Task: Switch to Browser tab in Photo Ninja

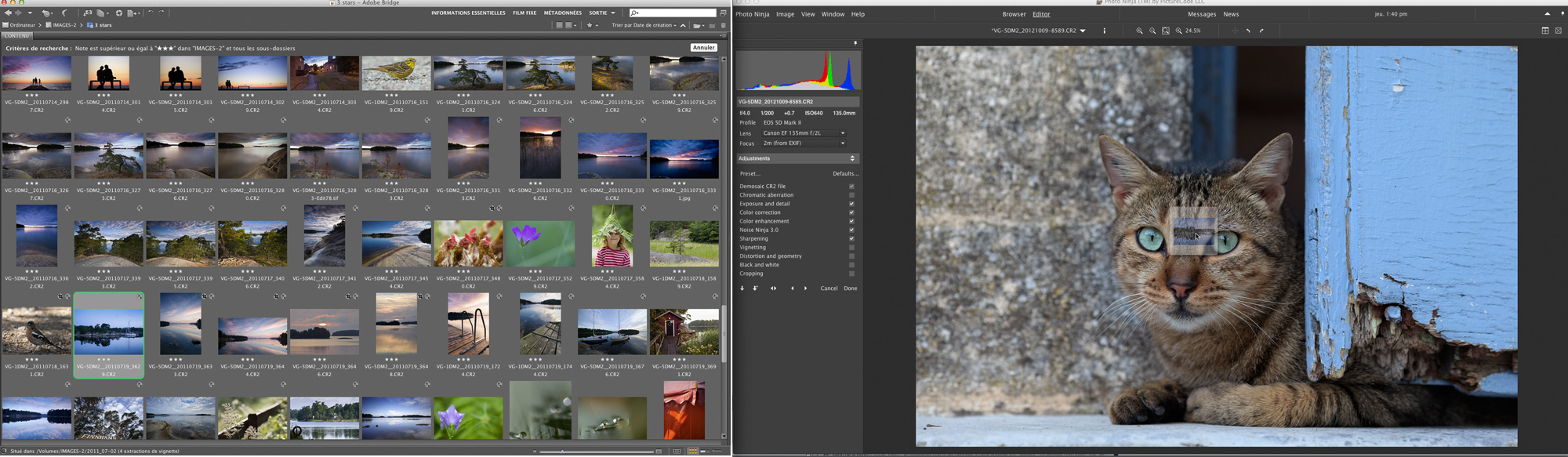Action: pyautogui.click(x=1014, y=14)
